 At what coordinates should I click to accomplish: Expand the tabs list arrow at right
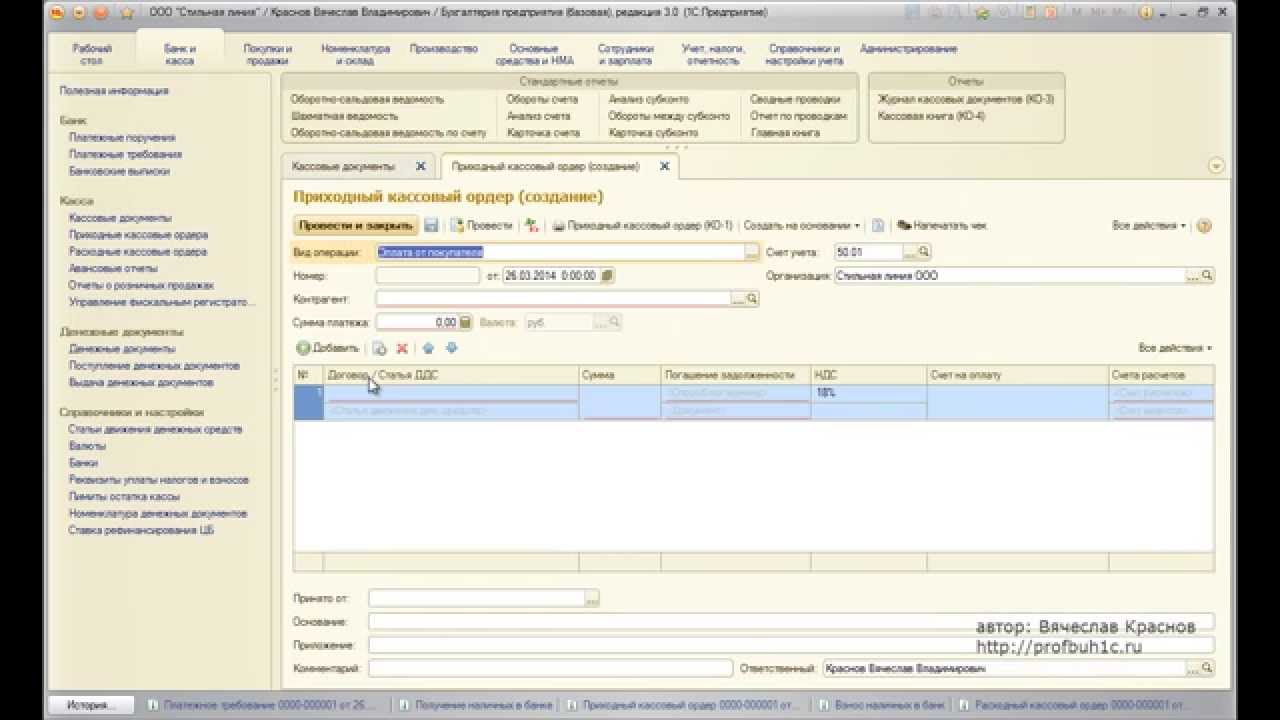click(x=1217, y=166)
